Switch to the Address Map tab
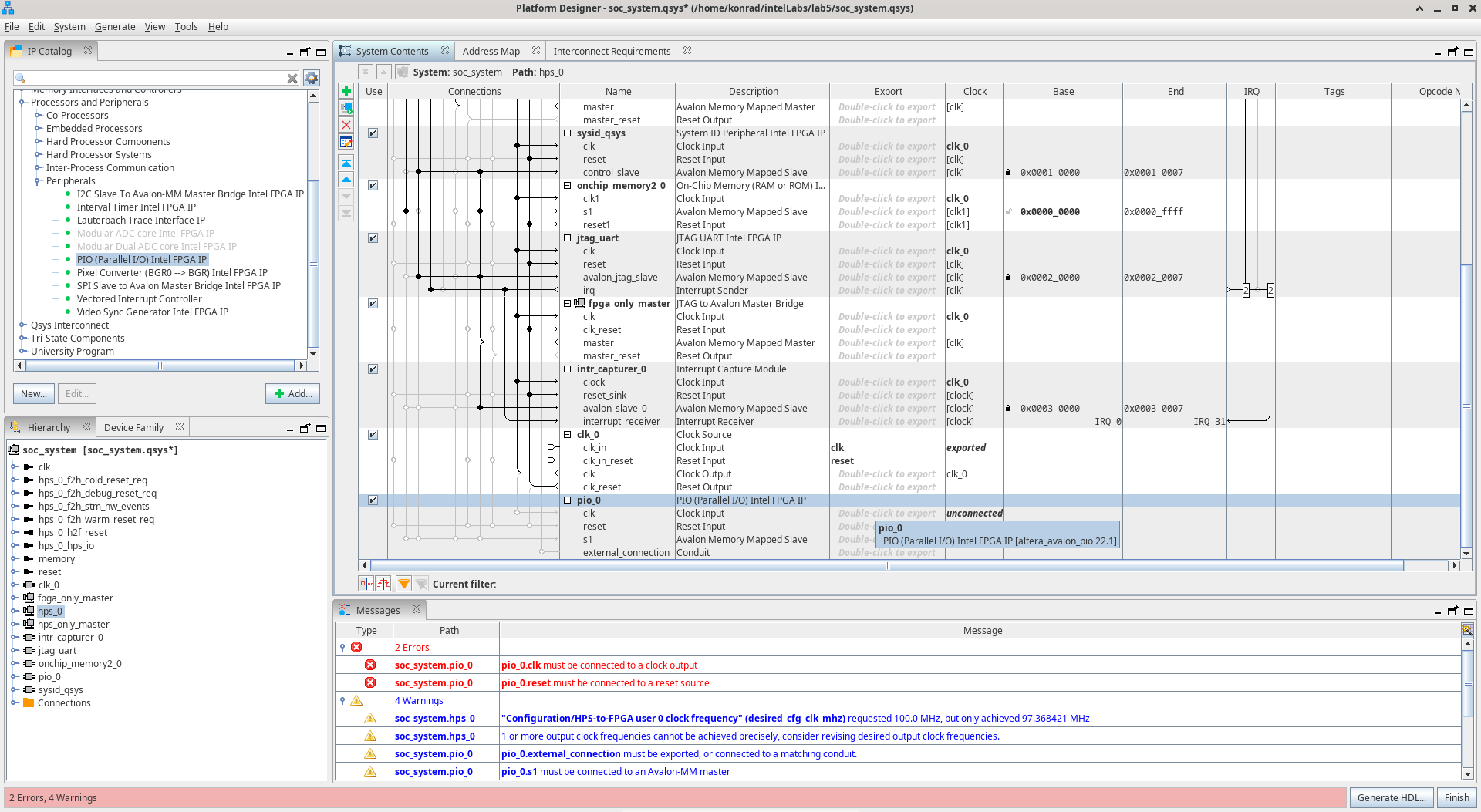The height and width of the screenshot is (812, 1481). coord(491,51)
